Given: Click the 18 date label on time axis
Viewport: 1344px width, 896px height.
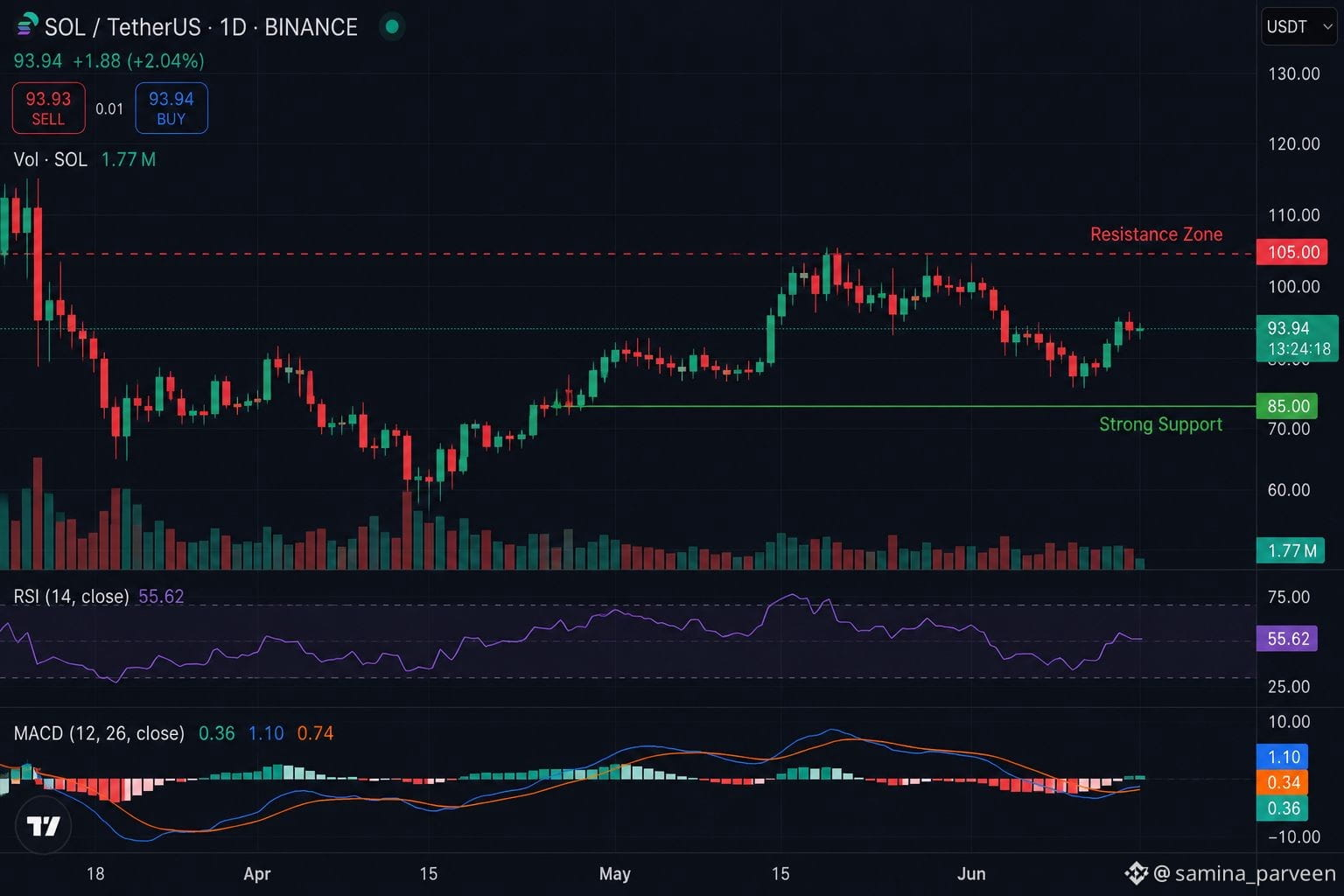Looking at the screenshot, I should 95,873.
